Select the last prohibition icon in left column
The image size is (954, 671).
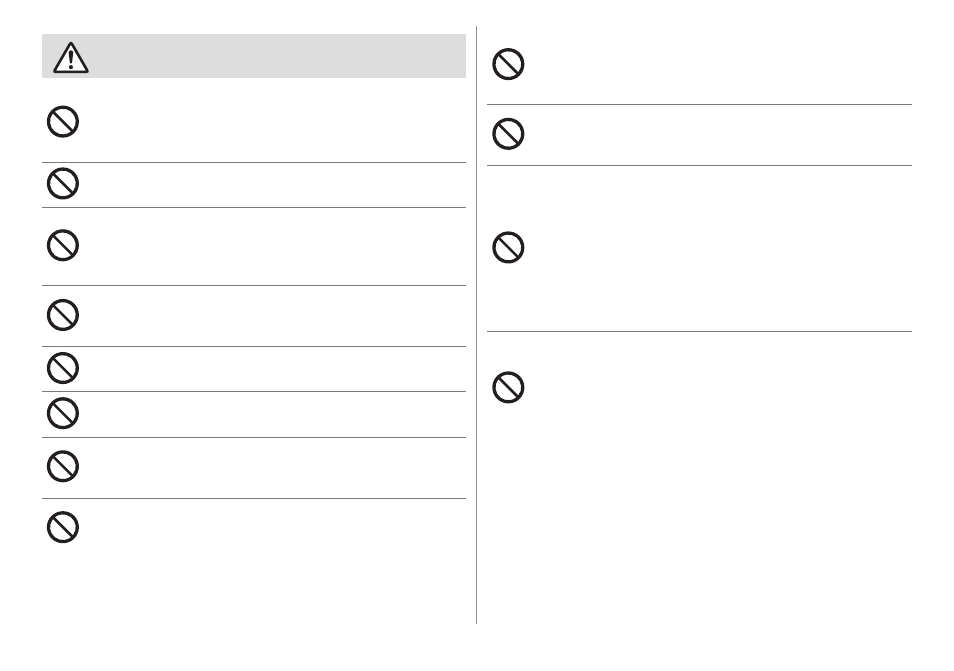tap(63, 527)
